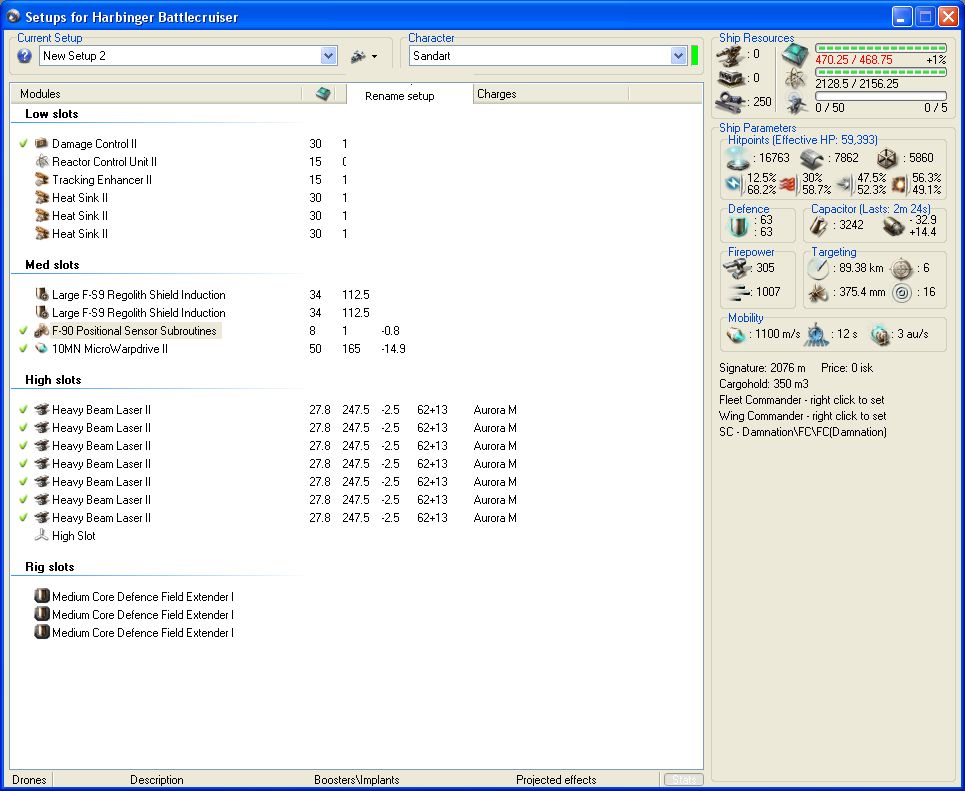965x791 pixels.
Task: Click the CPU usage progress bar
Action: click(881, 48)
